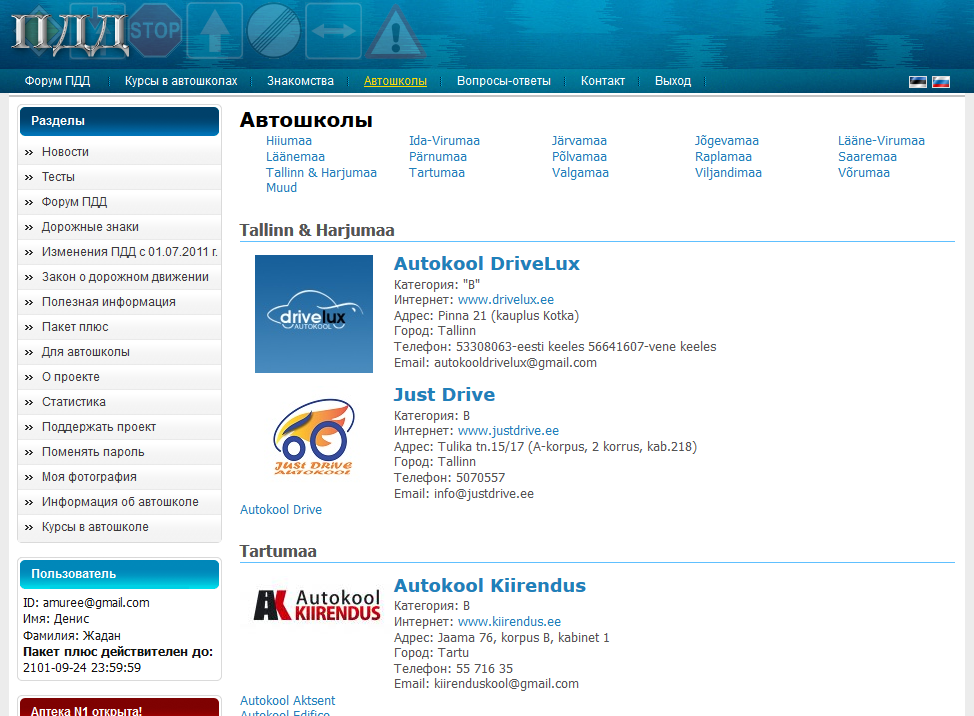
Task: Open Изменения ПДД с 01.07.2011 г.
Action: click(119, 252)
